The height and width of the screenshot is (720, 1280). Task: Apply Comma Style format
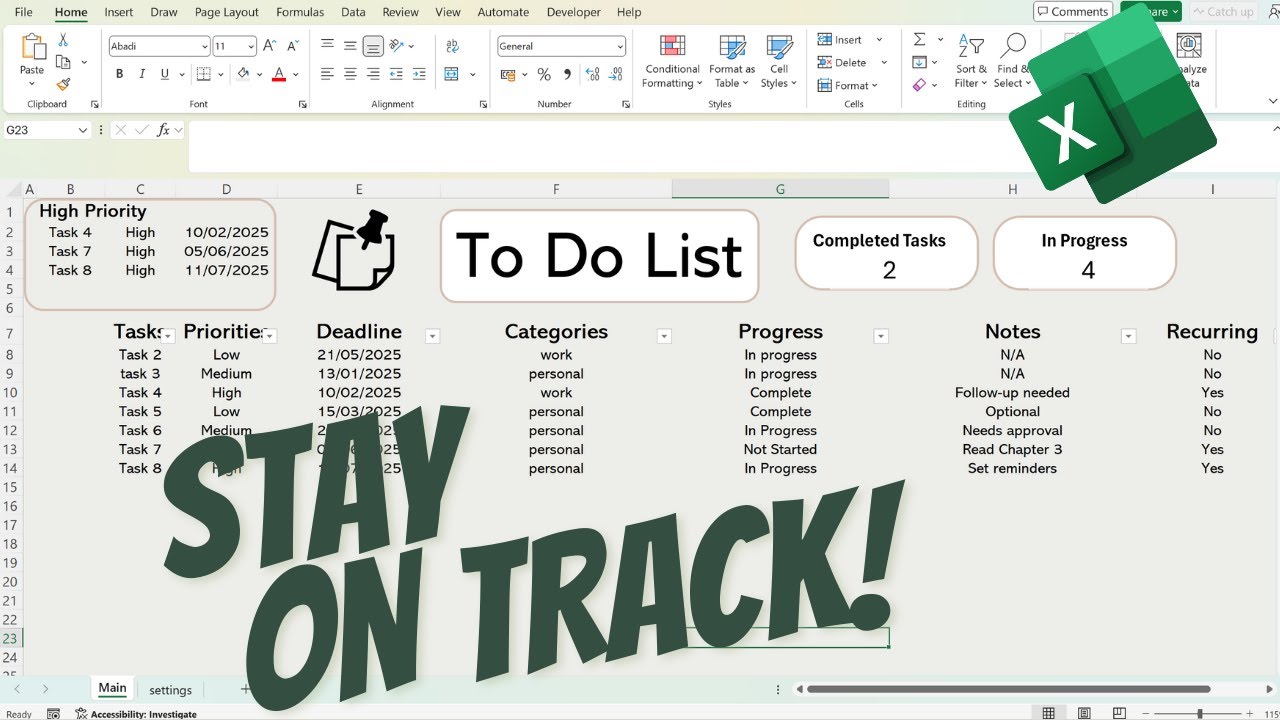pyautogui.click(x=567, y=74)
